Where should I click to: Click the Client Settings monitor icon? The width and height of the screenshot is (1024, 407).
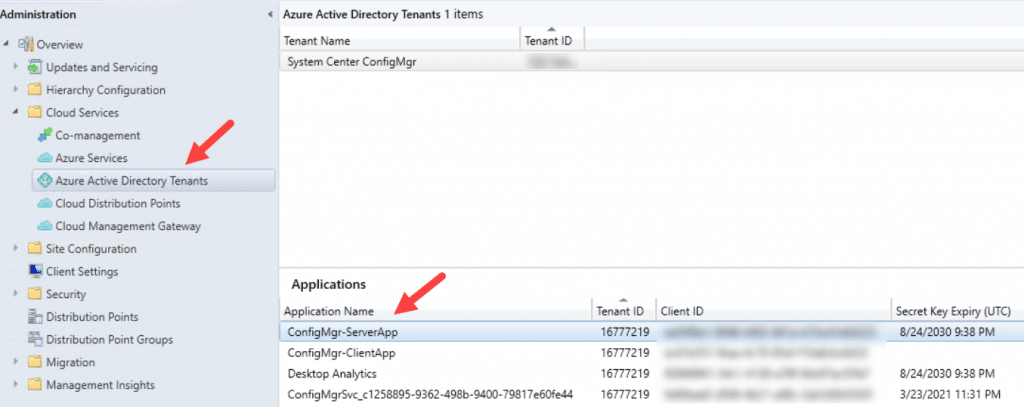[35, 271]
